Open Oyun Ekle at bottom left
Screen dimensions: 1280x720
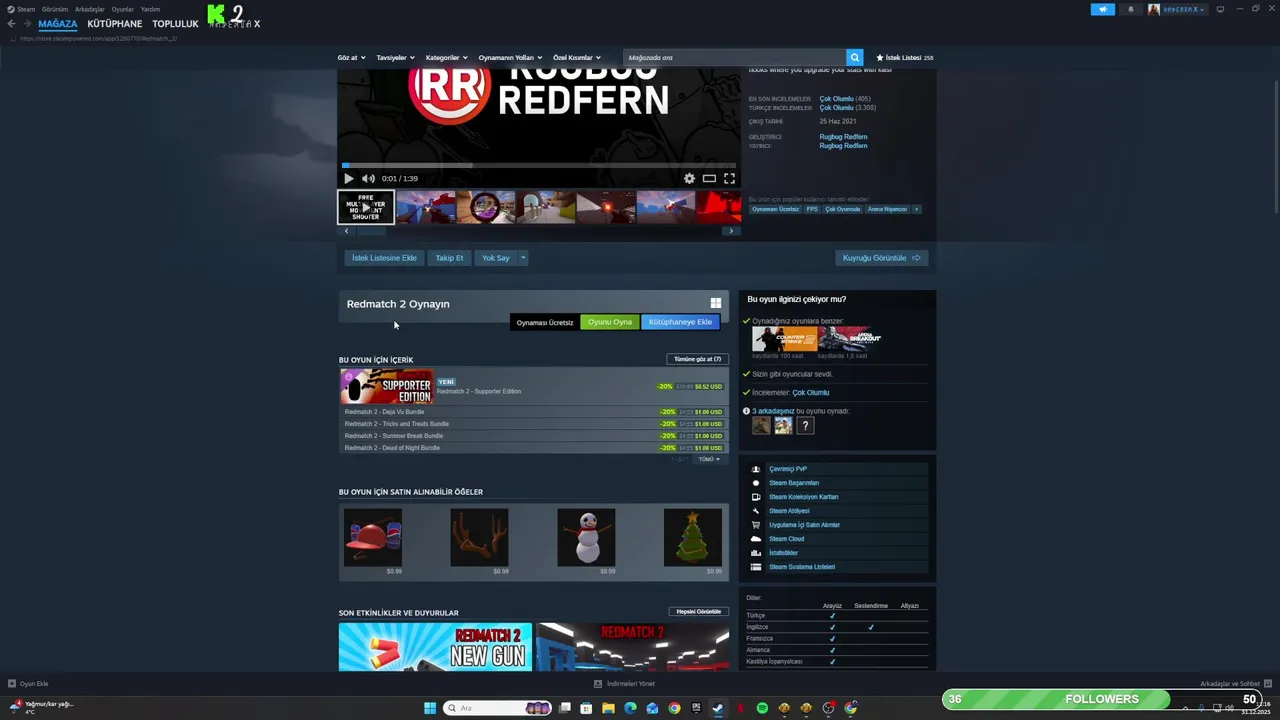28,684
